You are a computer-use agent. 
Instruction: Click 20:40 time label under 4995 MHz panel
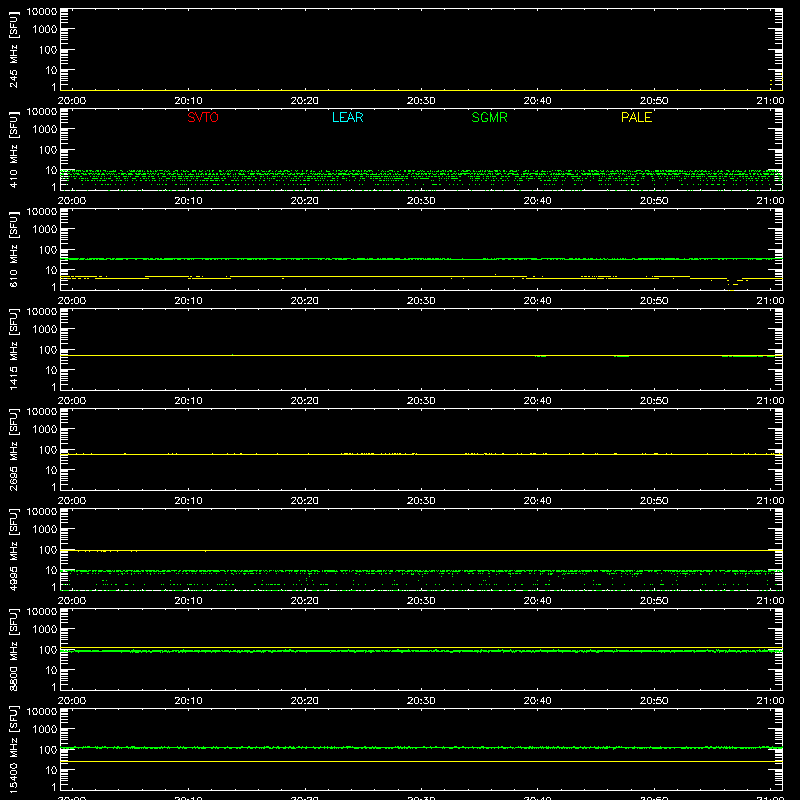click(537, 601)
